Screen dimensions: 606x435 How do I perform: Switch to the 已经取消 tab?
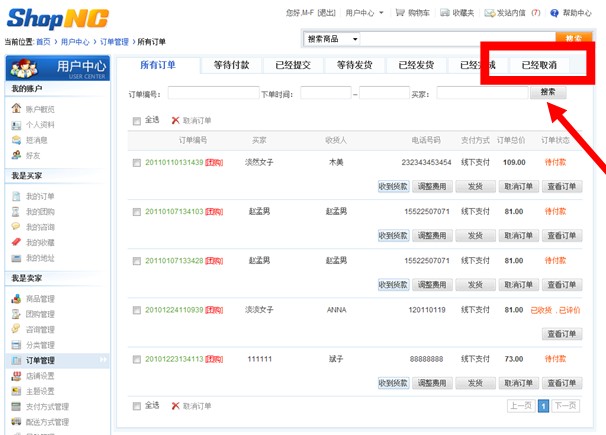coord(539,65)
